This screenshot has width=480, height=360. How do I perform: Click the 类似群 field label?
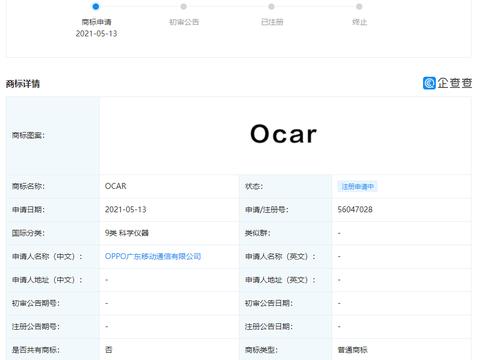[x=257, y=233]
